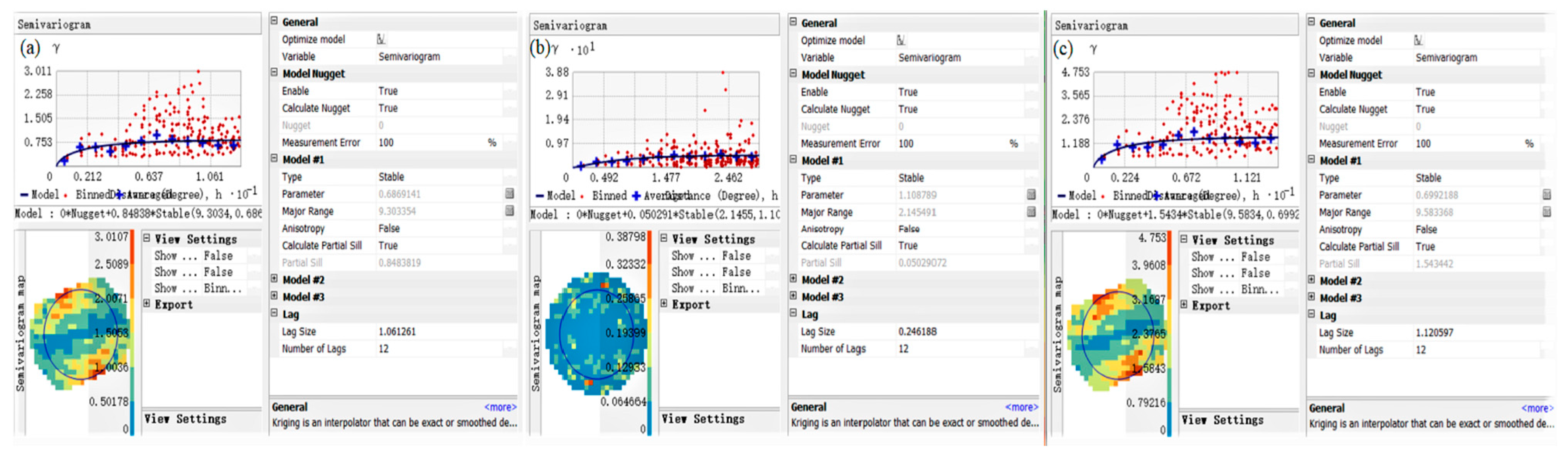Viewport: 1568px width, 459px height.
Task: Toggle Calculate Nugget True in panel (b)
Action: pos(908,109)
